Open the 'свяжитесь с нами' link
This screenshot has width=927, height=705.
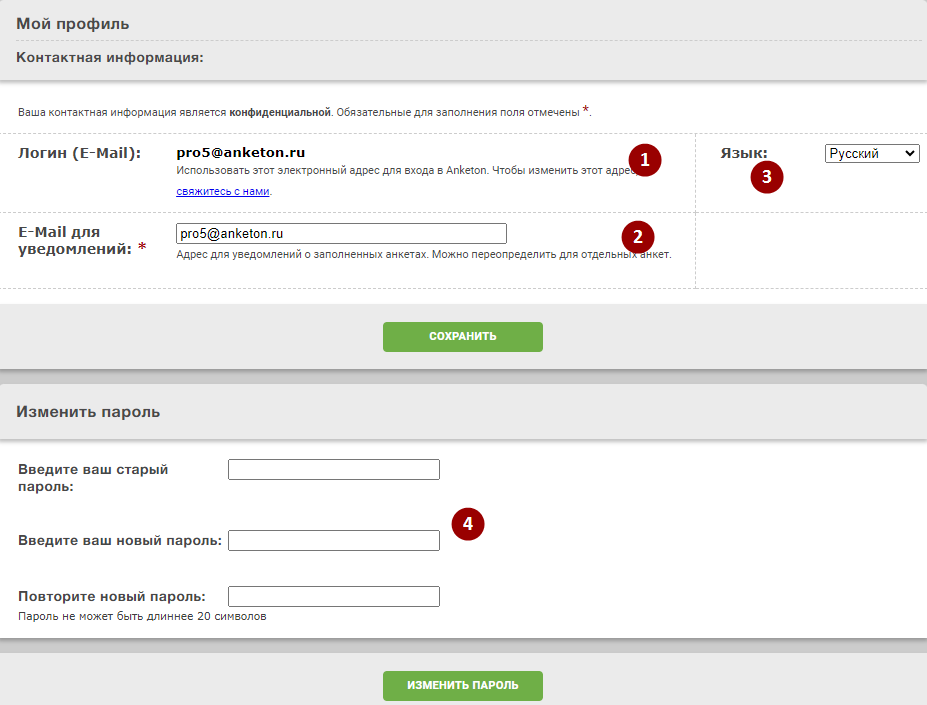[x=223, y=191]
